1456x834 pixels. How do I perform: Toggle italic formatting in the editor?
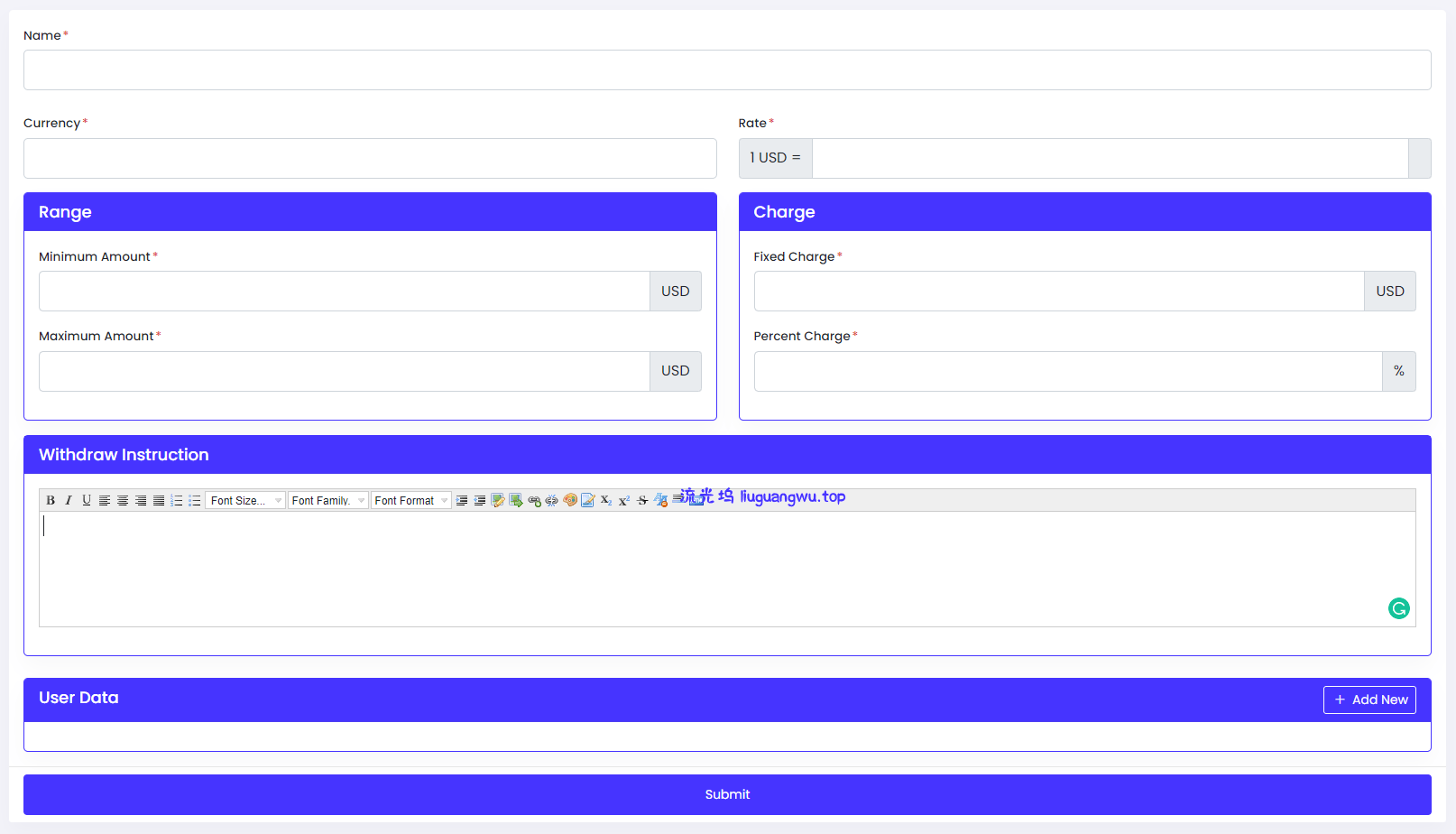[69, 501]
